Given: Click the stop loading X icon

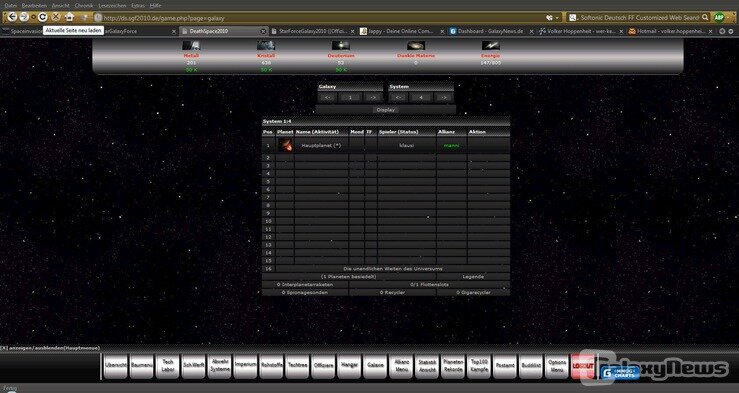Looking at the screenshot, I should (56, 17).
